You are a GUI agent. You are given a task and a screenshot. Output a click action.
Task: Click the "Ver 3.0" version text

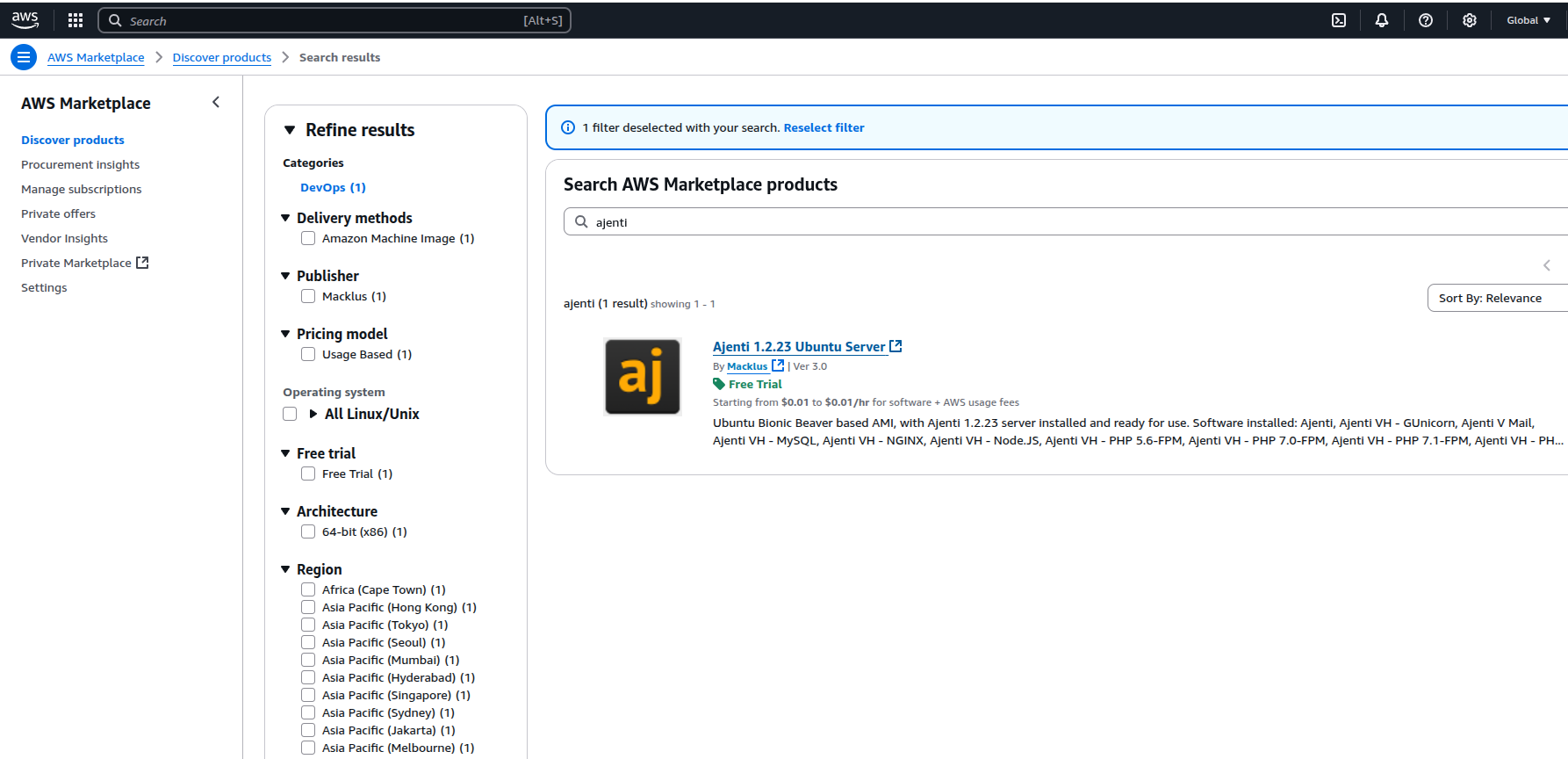pyautogui.click(x=810, y=366)
